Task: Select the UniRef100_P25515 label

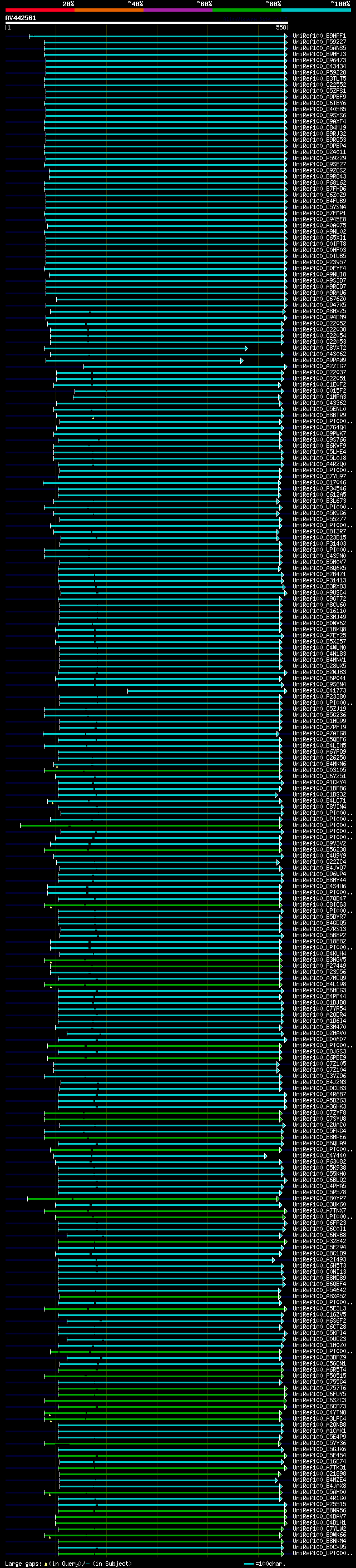Action: coord(319,1504)
